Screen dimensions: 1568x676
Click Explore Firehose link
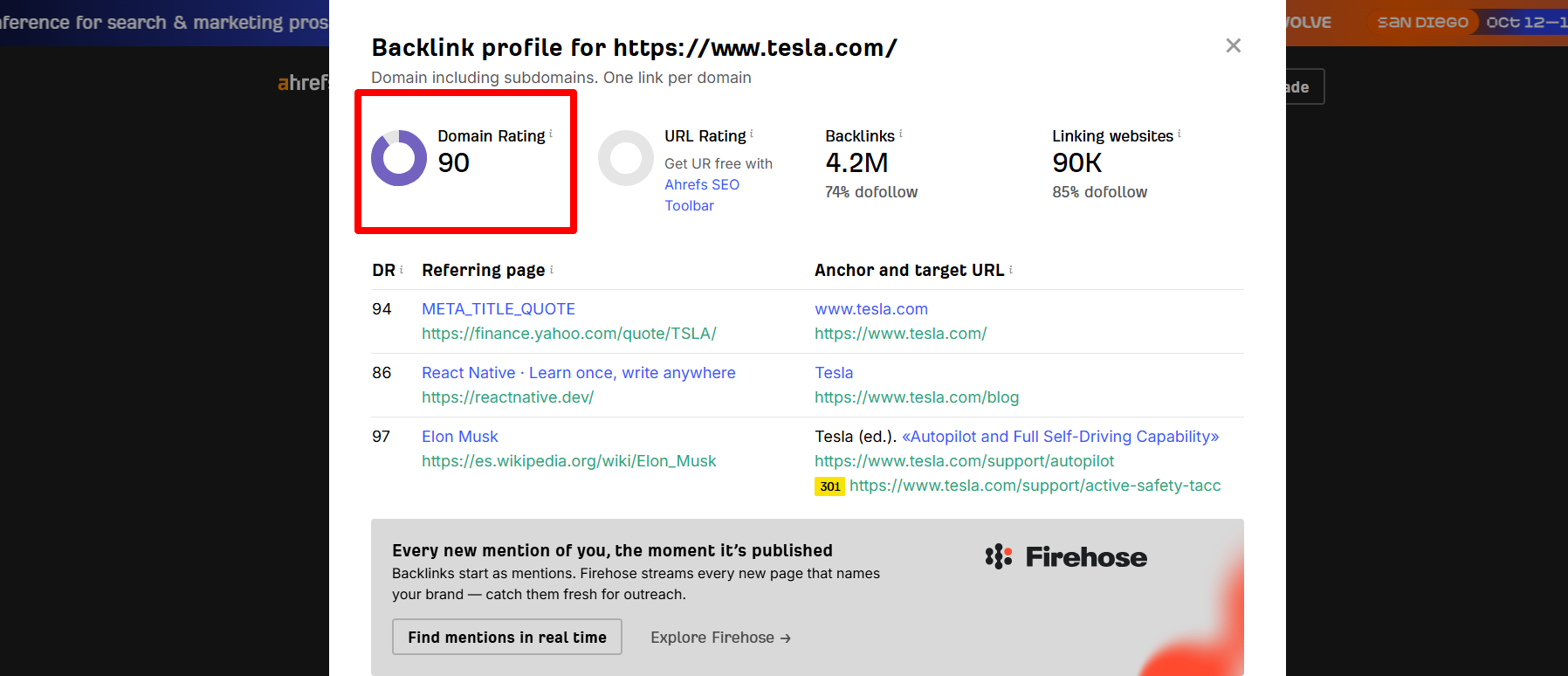[x=721, y=638]
